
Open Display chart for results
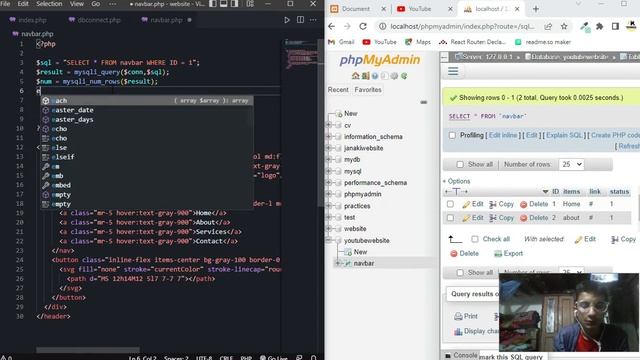pos(476,331)
